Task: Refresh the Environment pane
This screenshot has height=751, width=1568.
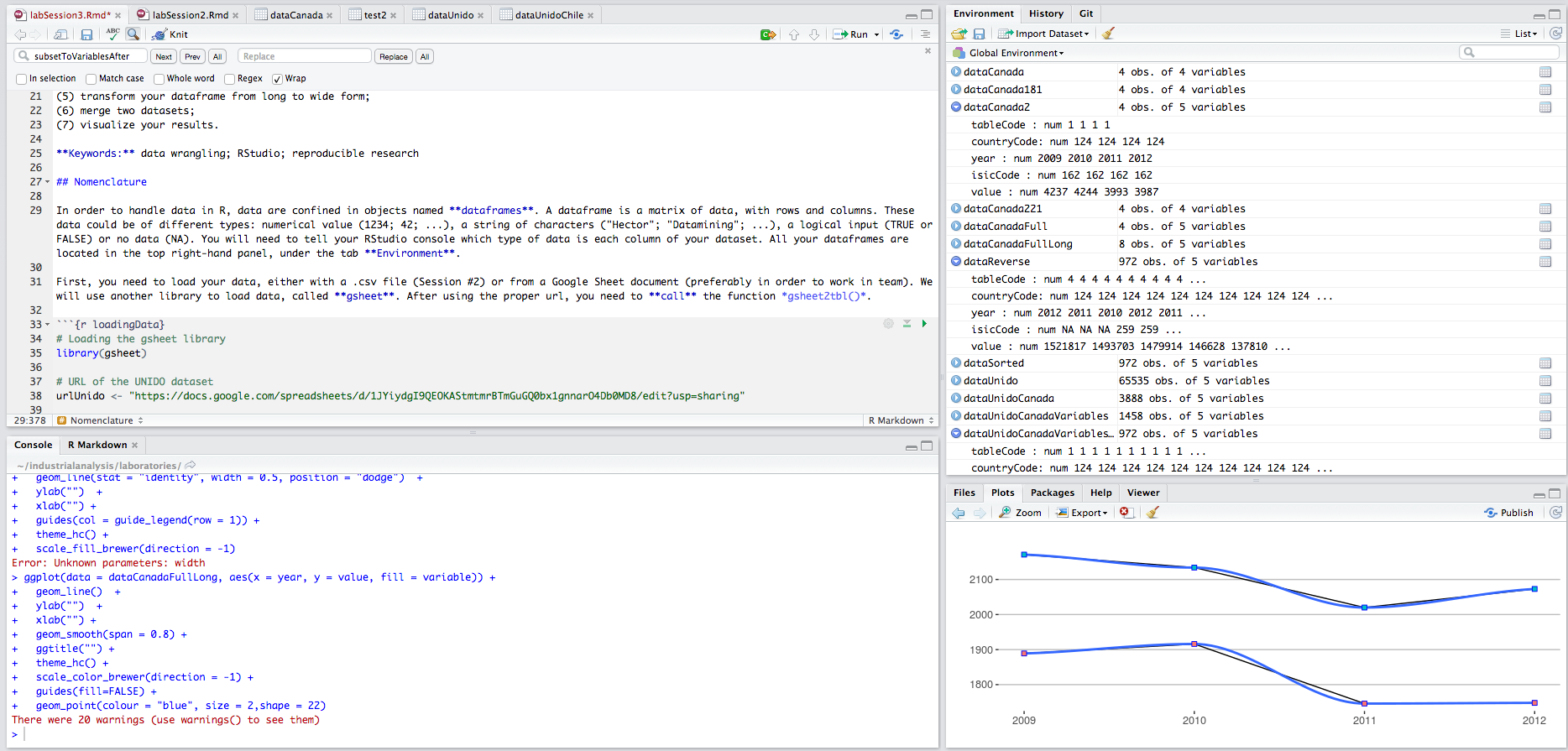Action: point(1555,34)
